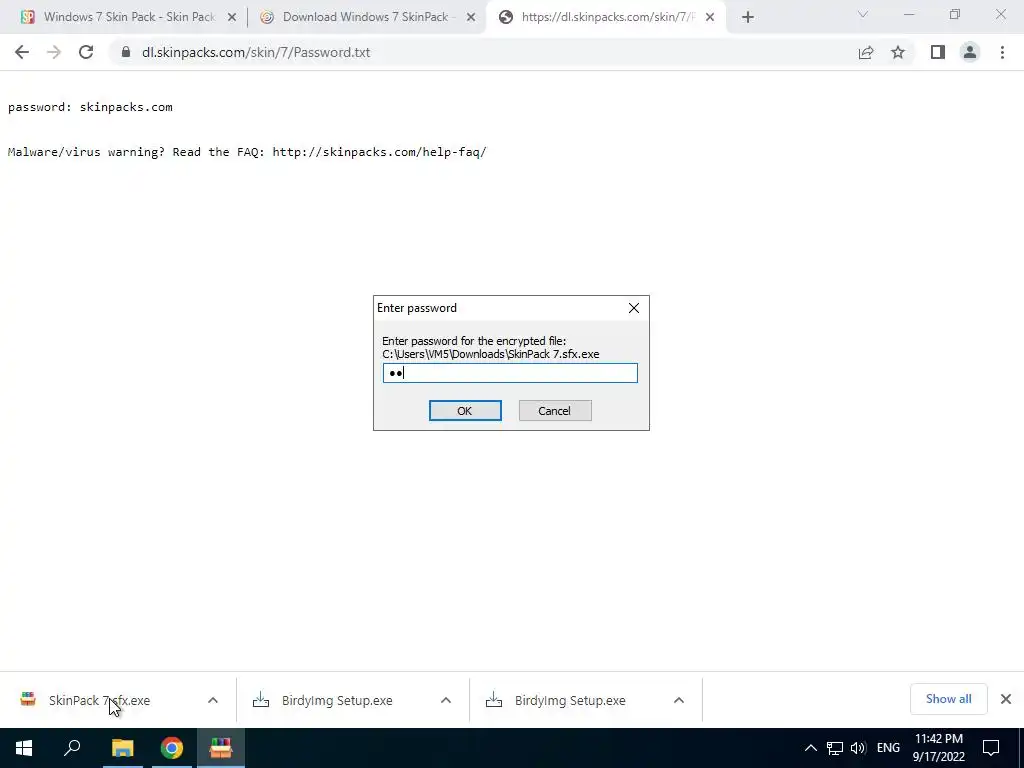The width and height of the screenshot is (1024, 768).
Task: Click the address bar URL
Action: click(x=256, y=52)
